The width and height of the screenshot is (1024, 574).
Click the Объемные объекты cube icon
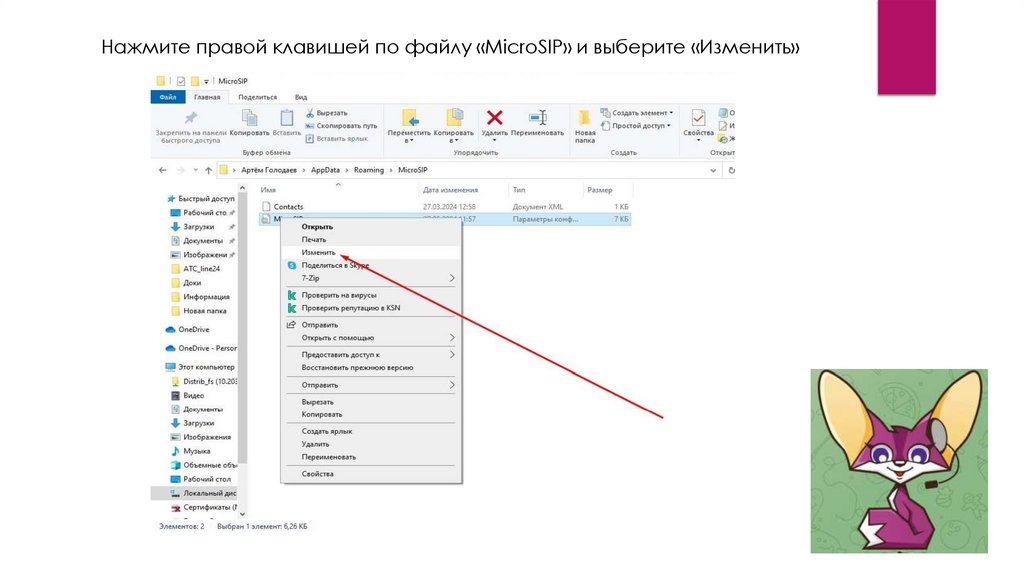point(175,466)
